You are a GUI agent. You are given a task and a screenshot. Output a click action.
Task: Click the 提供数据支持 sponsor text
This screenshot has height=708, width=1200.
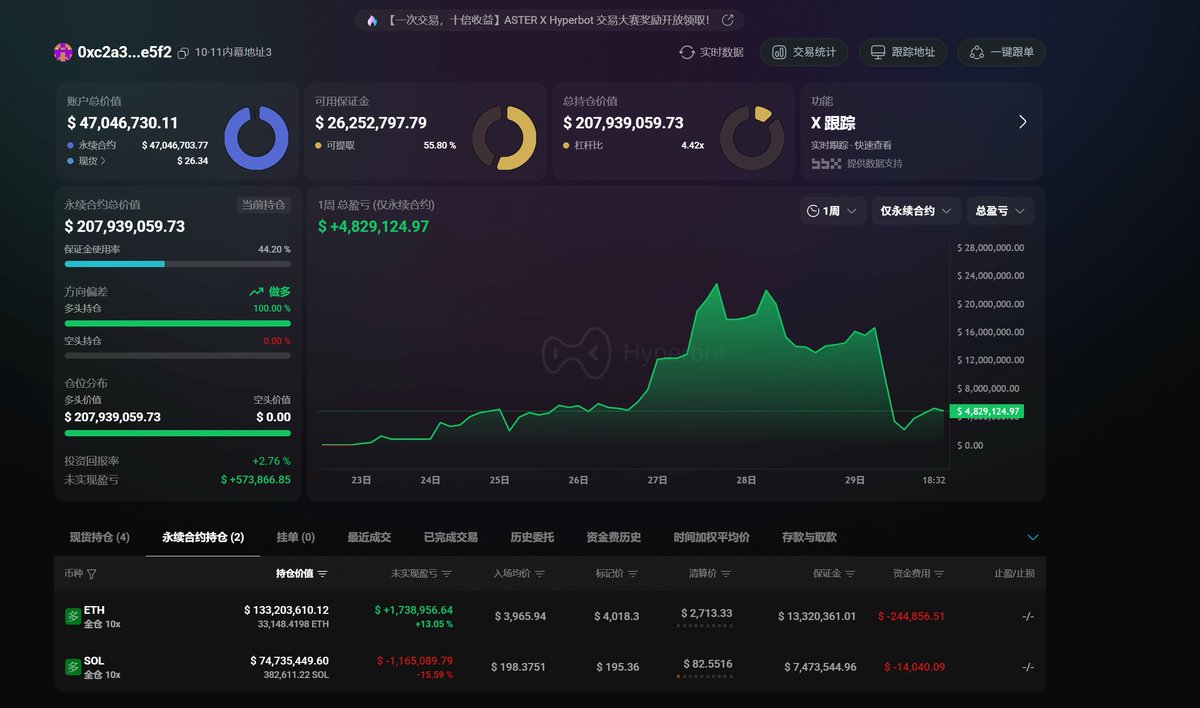tap(874, 163)
